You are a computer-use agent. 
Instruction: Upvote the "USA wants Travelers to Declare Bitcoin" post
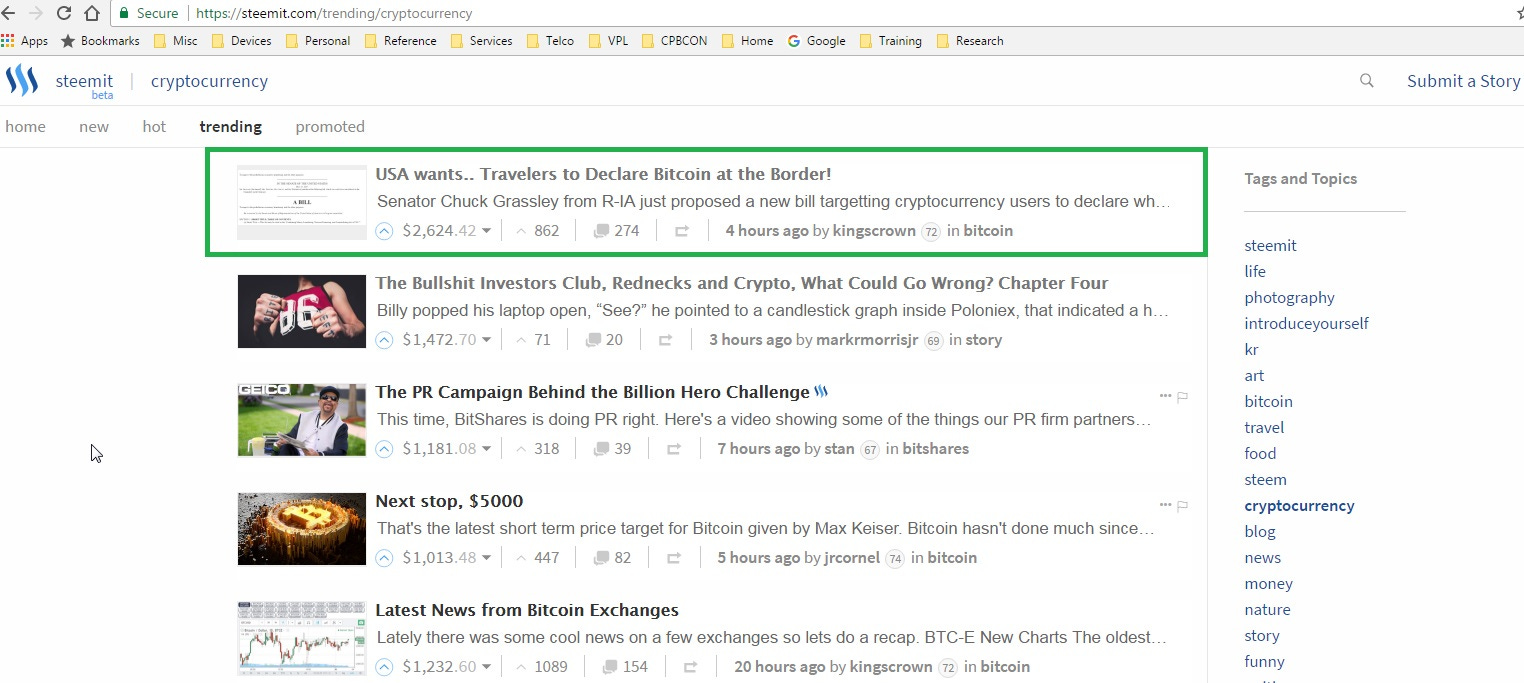pos(383,230)
